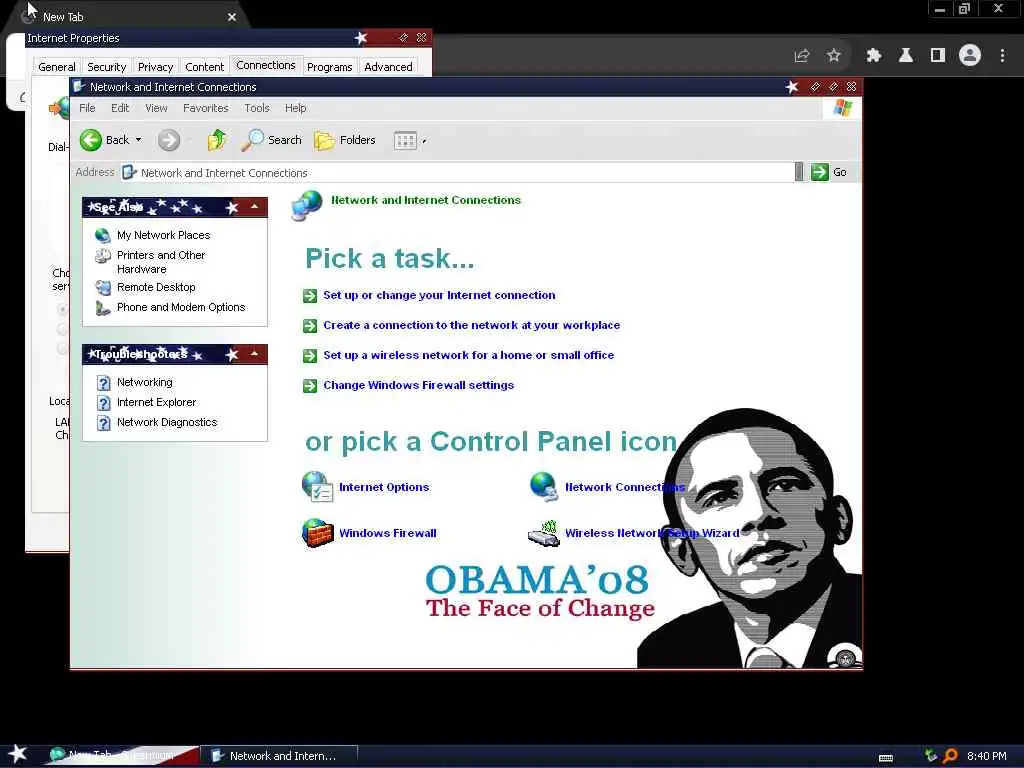Screen dimensions: 1024x768
Task: Click the Views grid icon in toolbar
Action: click(405, 140)
